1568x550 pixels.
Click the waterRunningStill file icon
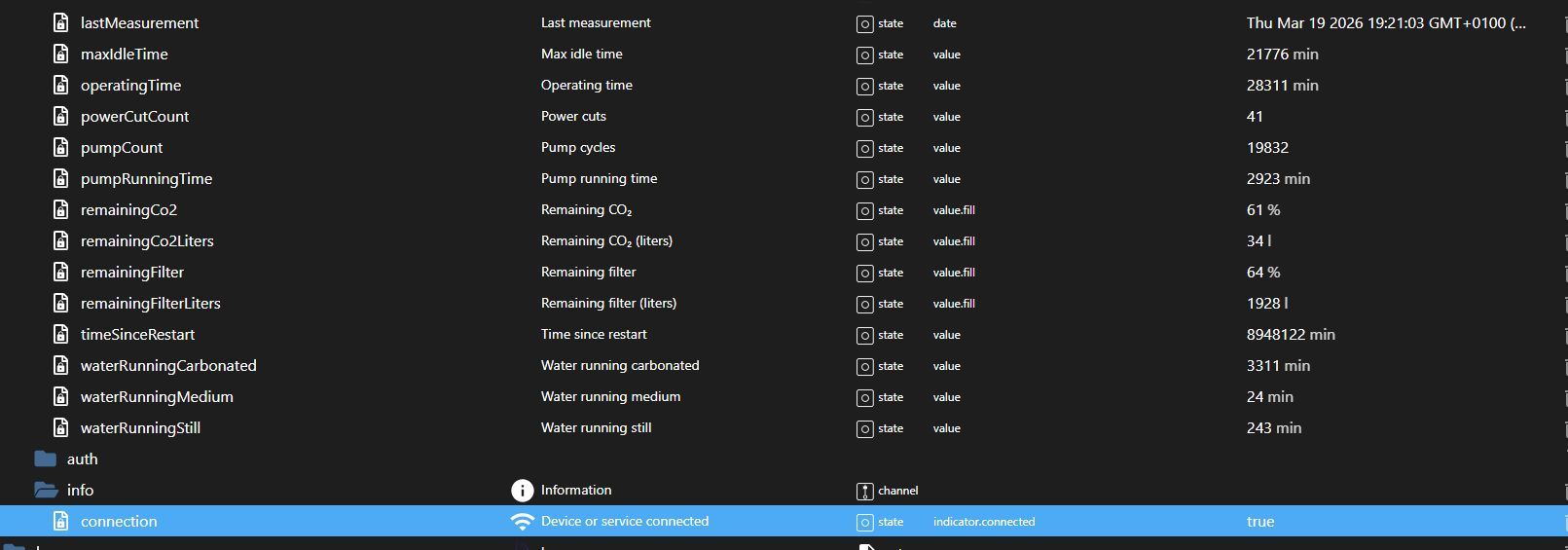(60, 428)
